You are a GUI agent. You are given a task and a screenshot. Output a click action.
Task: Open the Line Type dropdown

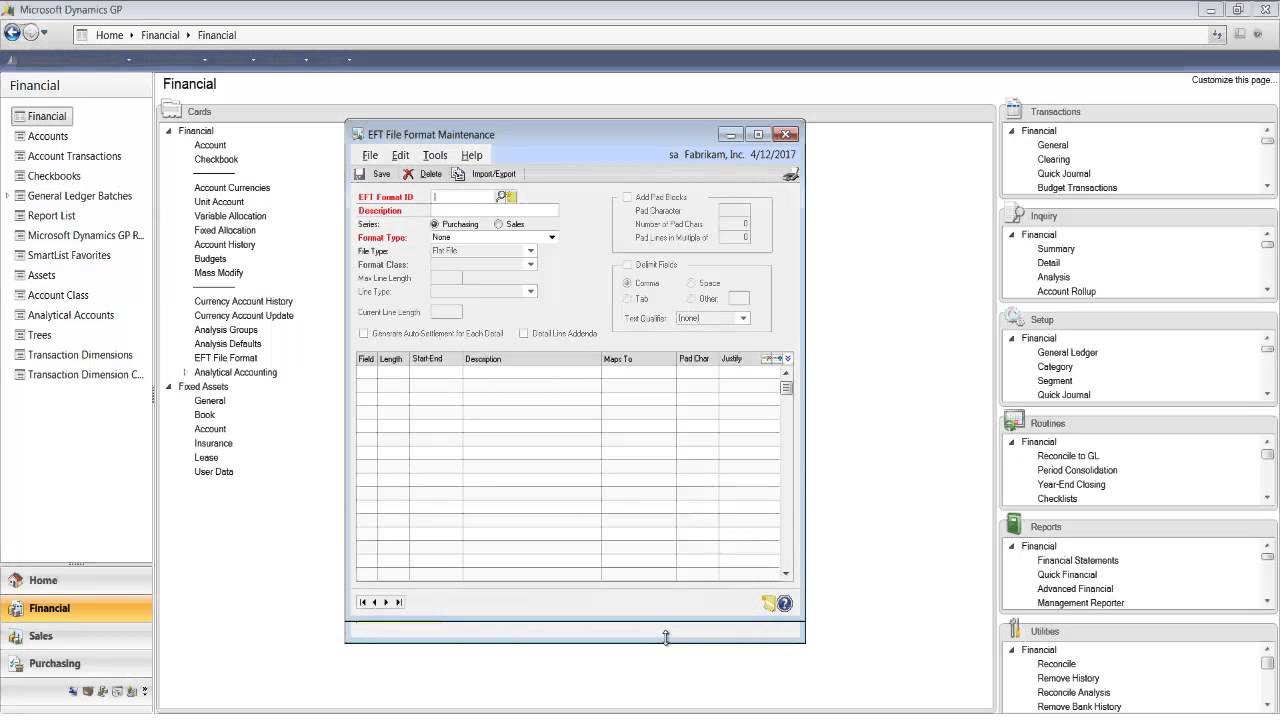[531, 292]
